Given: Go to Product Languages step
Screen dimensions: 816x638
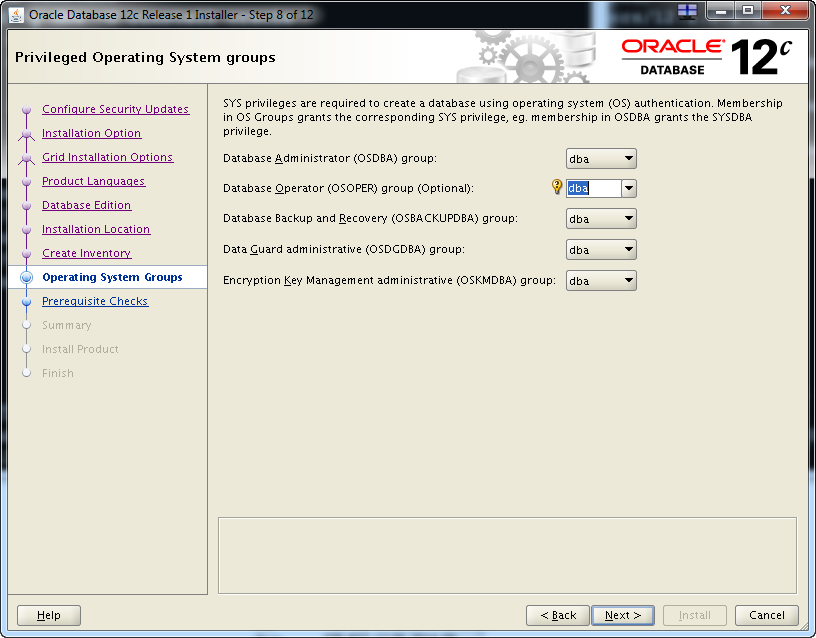Looking at the screenshot, I should pos(94,181).
